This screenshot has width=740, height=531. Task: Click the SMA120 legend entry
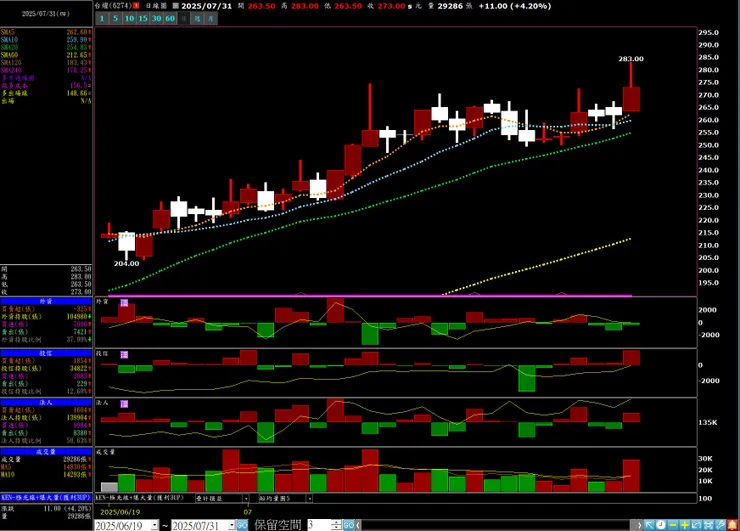[x=46, y=62]
